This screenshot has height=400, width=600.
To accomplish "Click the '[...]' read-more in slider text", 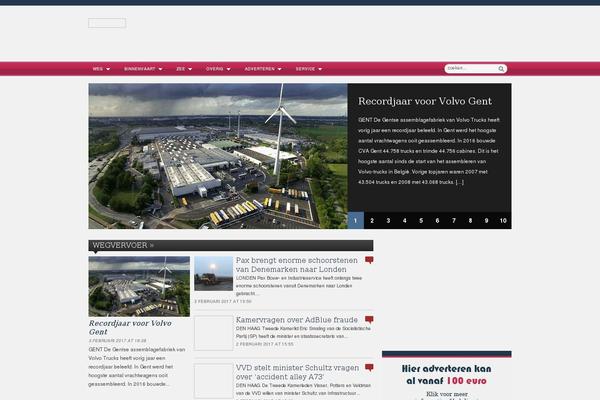I will [x=460, y=182].
